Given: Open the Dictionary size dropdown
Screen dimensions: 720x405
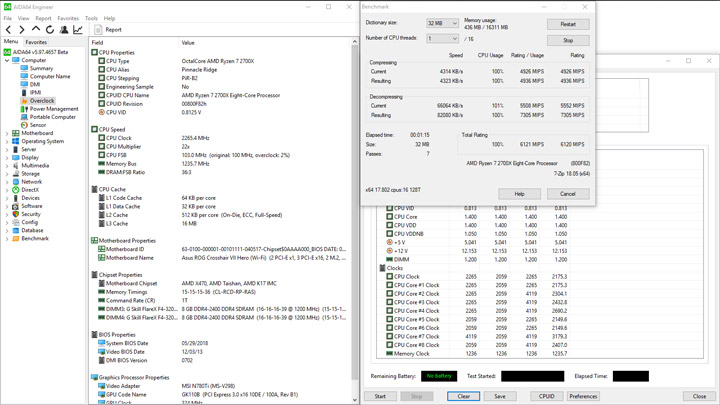Looking at the screenshot, I should click(442, 23).
